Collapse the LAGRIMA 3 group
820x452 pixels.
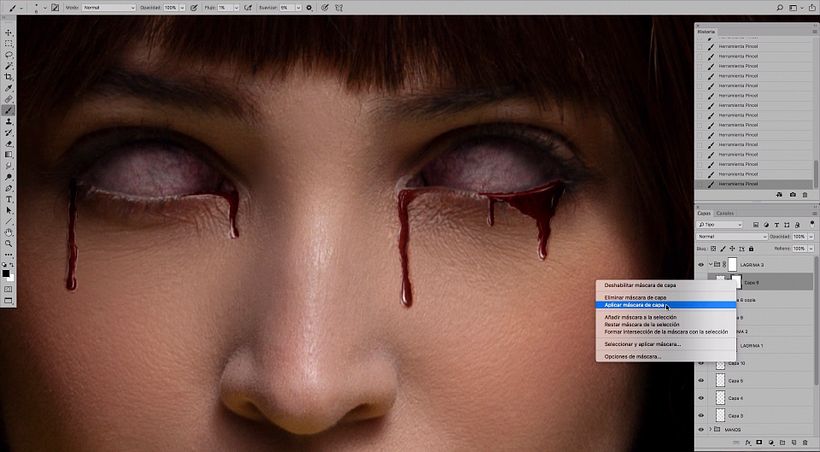(x=710, y=264)
